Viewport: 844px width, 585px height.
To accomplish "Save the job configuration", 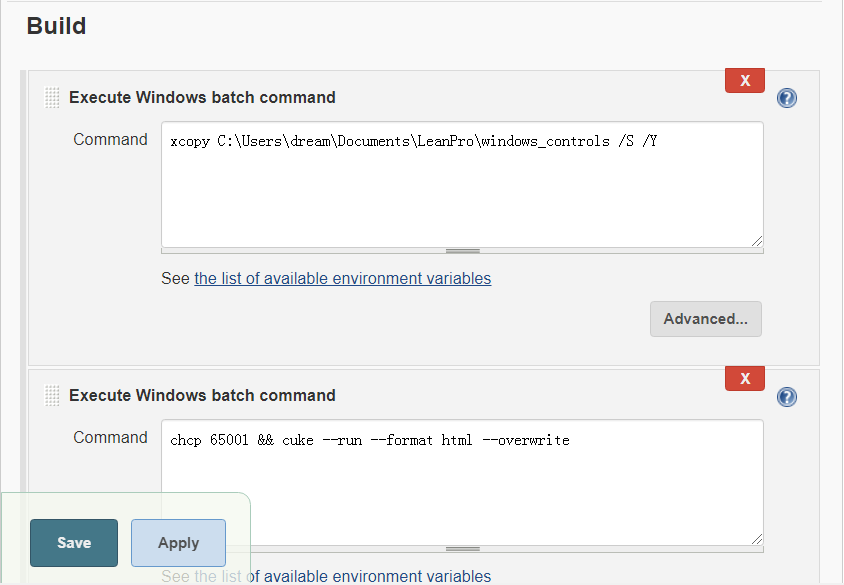I will tap(73, 542).
